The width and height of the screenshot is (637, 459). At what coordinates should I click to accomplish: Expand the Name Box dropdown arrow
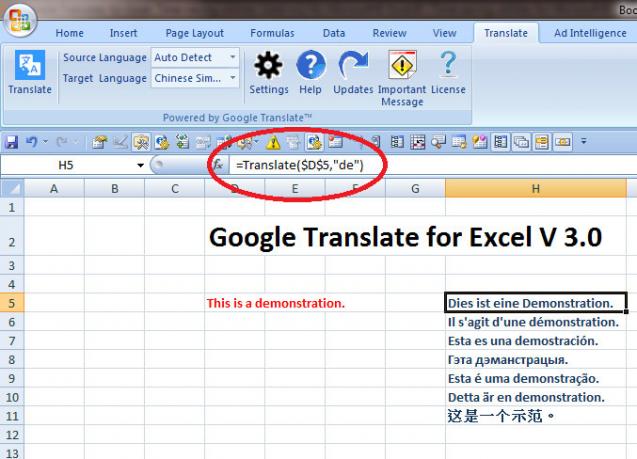click(x=140, y=165)
